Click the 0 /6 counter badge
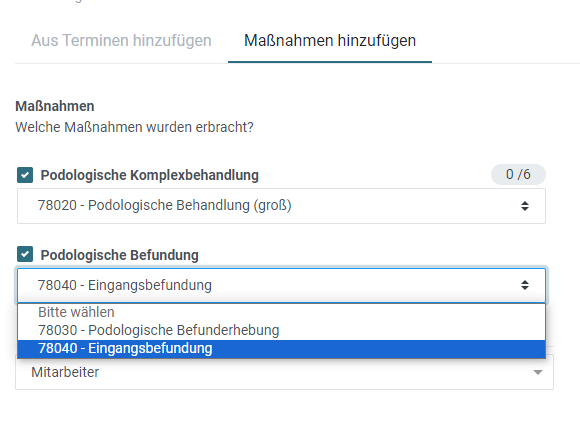 click(x=518, y=174)
